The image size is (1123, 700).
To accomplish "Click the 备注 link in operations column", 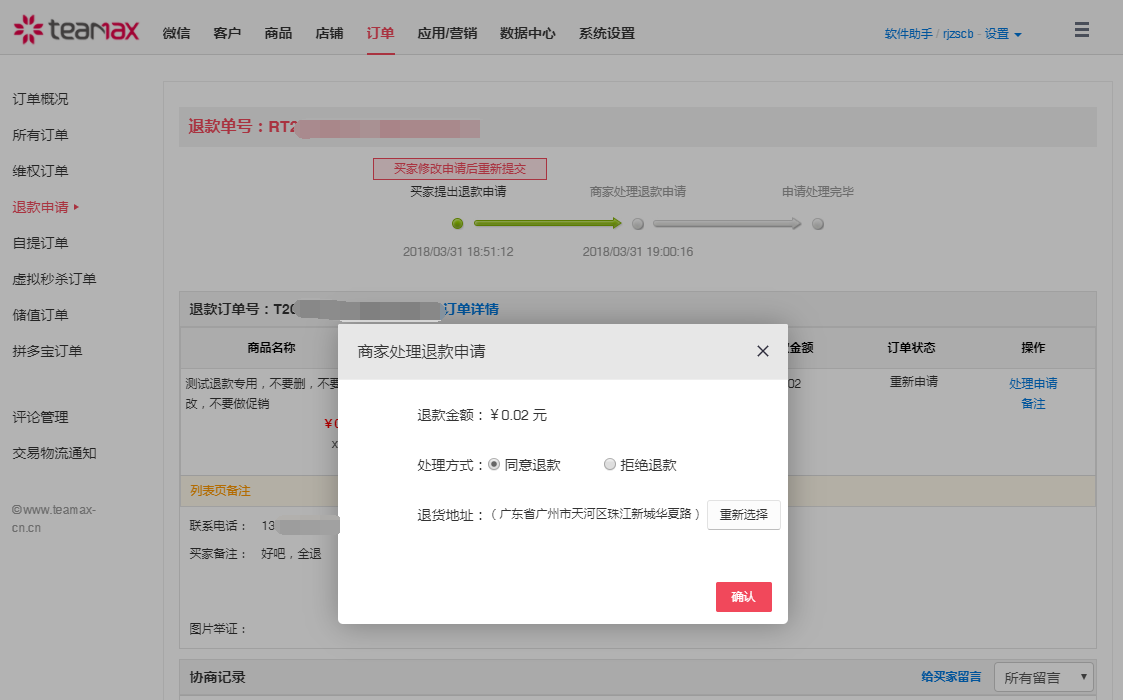I will click(1033, 404).
